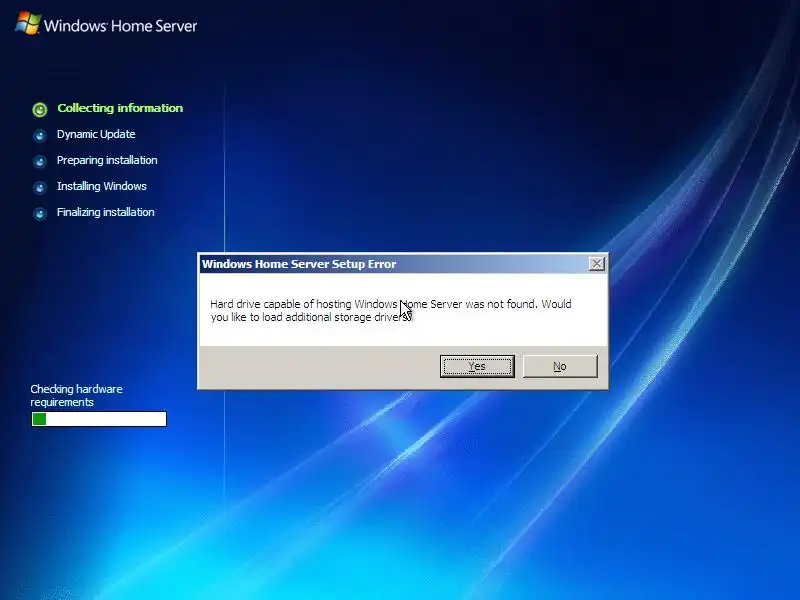Screen dimensions: 800x600
Task: Click Yes to load storage drivers
Action: point(477,366)
